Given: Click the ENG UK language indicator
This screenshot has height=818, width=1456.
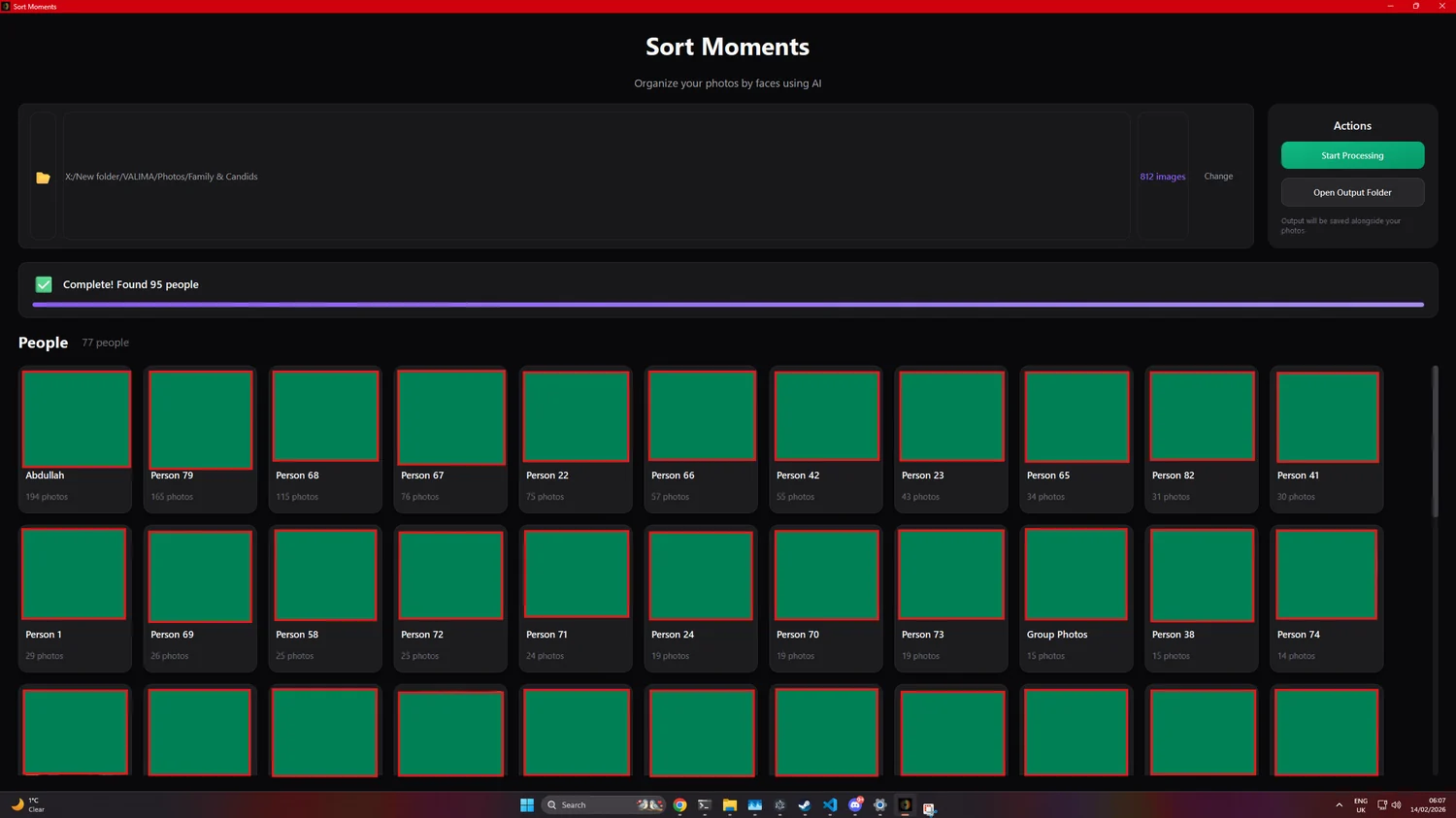Looking at the screenshot, I should pyautogui.click(x=1361, y=805).
